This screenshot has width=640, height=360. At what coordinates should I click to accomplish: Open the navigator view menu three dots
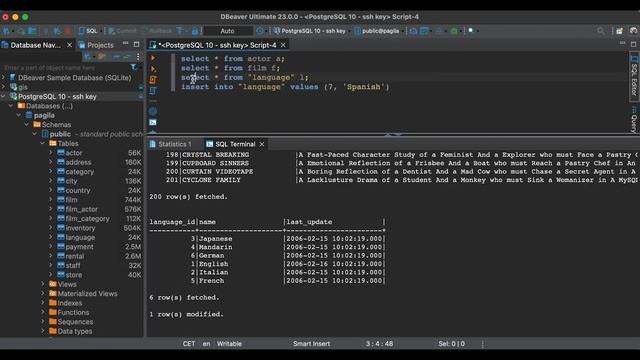tap(138, 57)
